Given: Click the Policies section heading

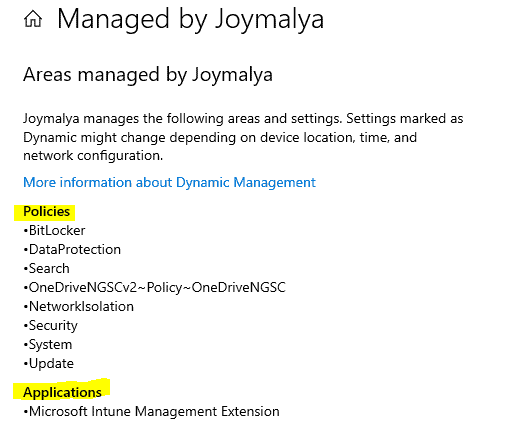Looking at the screenshot, I should [47, 212].
